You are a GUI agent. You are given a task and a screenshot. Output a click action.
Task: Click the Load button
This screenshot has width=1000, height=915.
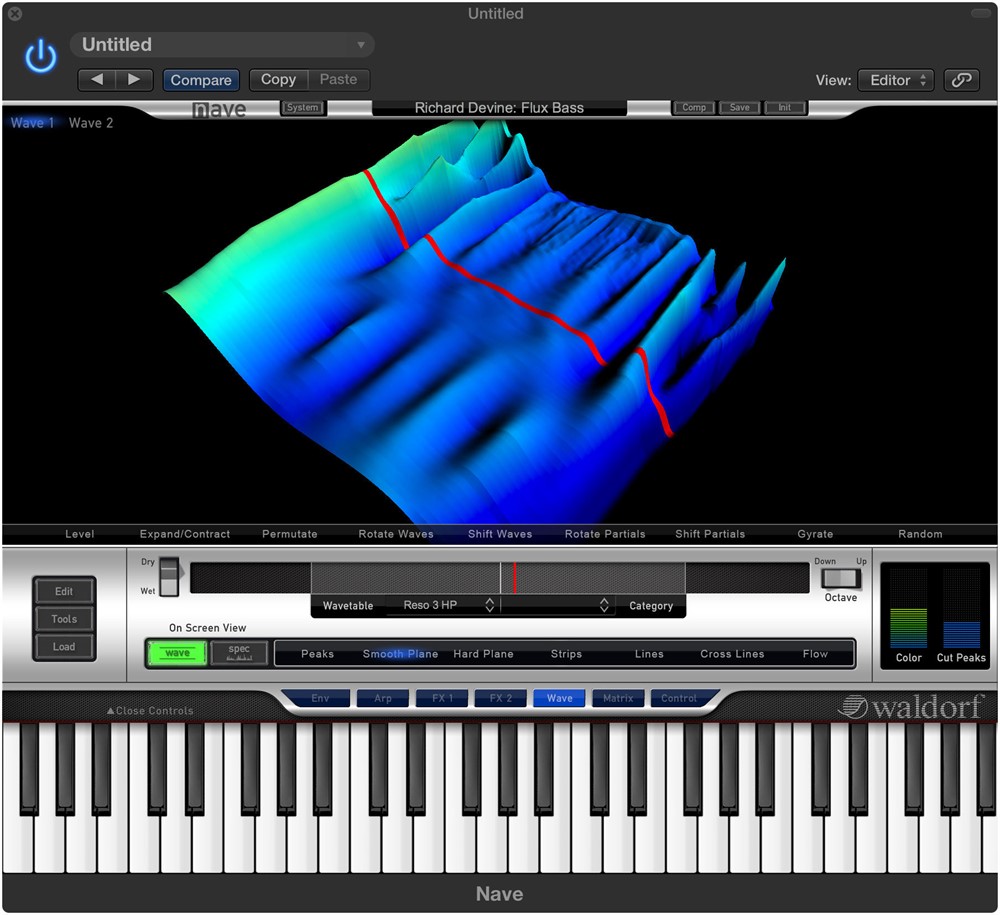64,646
